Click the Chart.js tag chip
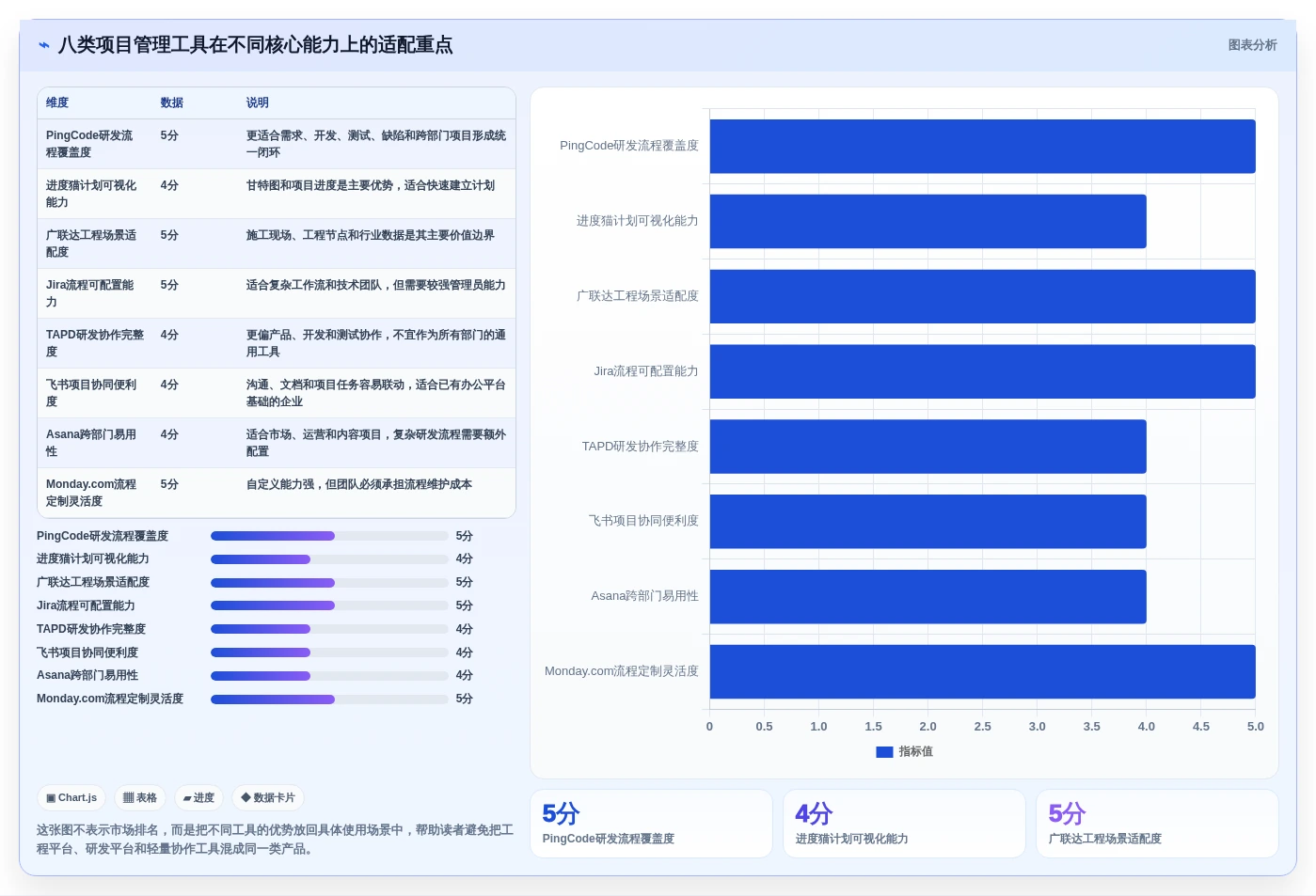The image size is (1316, 896). [71, 798]
